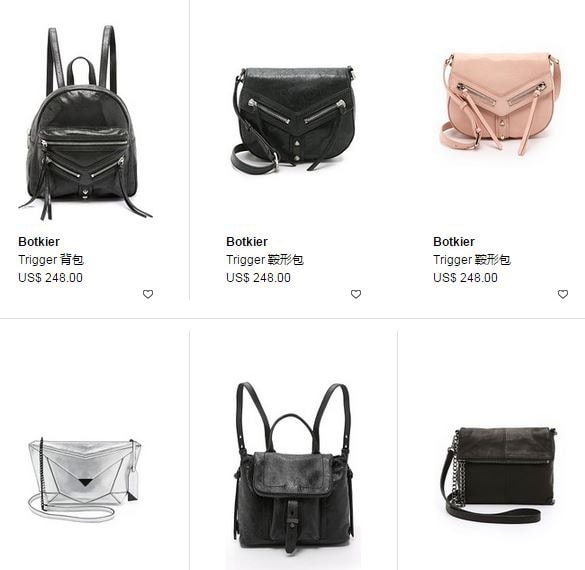Click Trigger 鞍形包 title under black saddle bag
This screenshot has width=585, height=570.
click(265, 260)
